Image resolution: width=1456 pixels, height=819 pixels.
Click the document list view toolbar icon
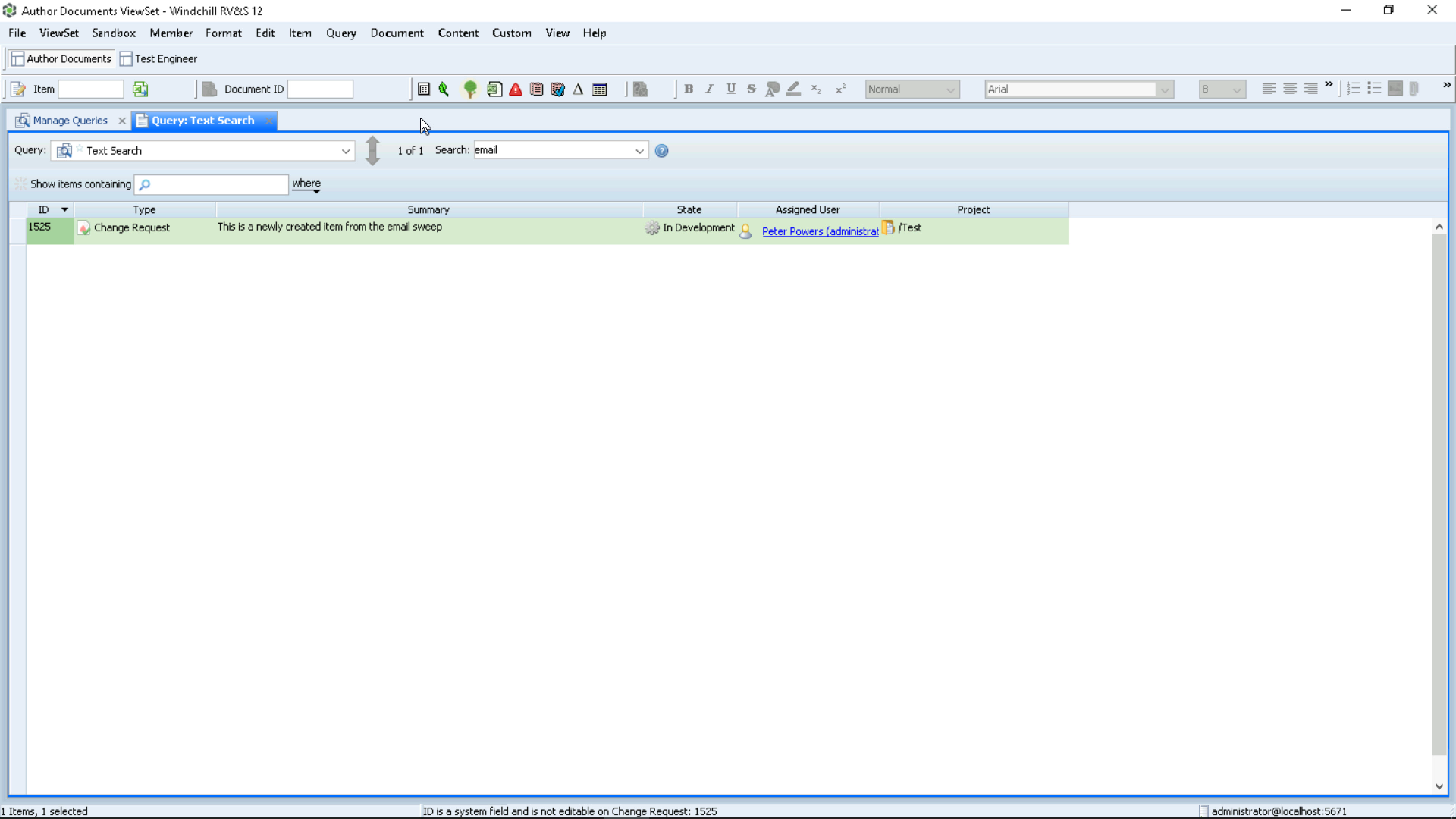click(x=424, y=89)
